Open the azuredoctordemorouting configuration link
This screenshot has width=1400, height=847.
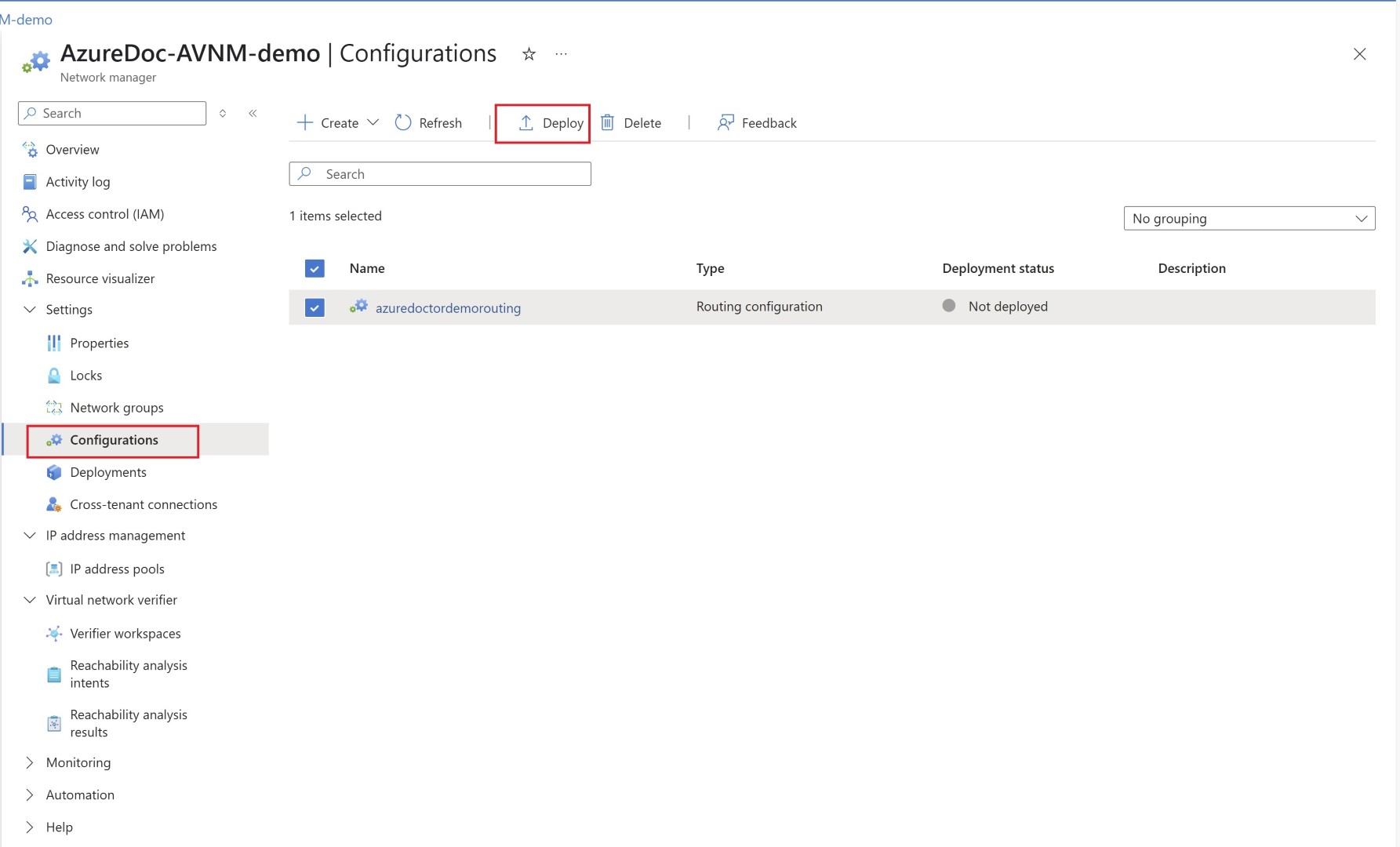(x=448, y=307)
